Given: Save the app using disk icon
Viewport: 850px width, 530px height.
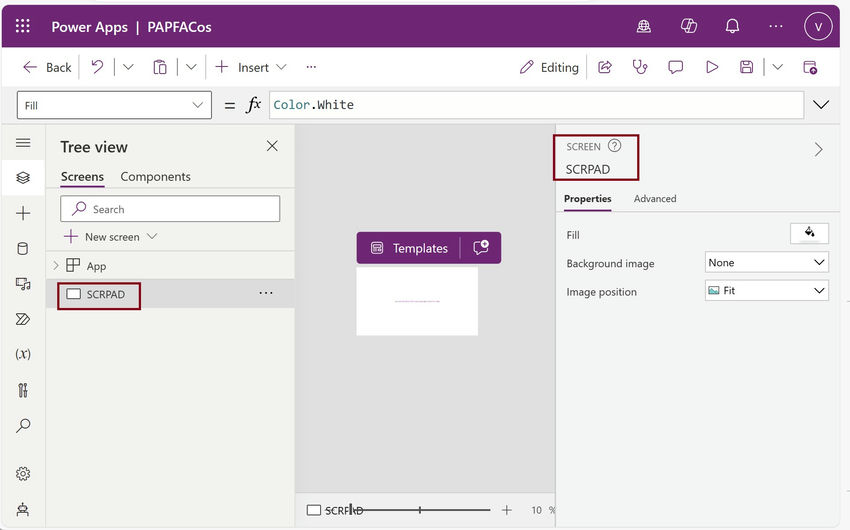Looking at the screenshot, I should [x=746, y=67].
